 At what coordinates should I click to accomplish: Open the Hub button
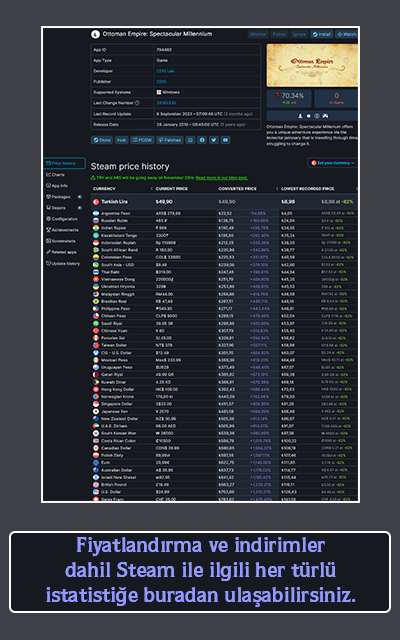[x=121, y=140]
